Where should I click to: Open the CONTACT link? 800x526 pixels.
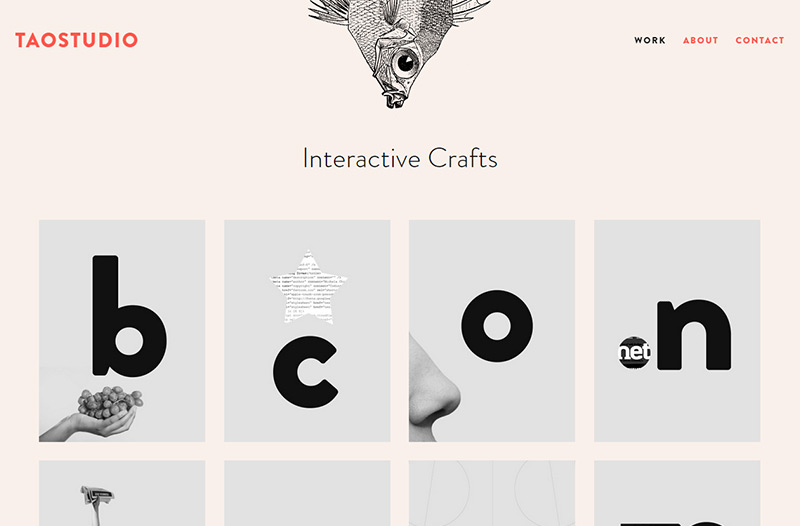point(760,40)
